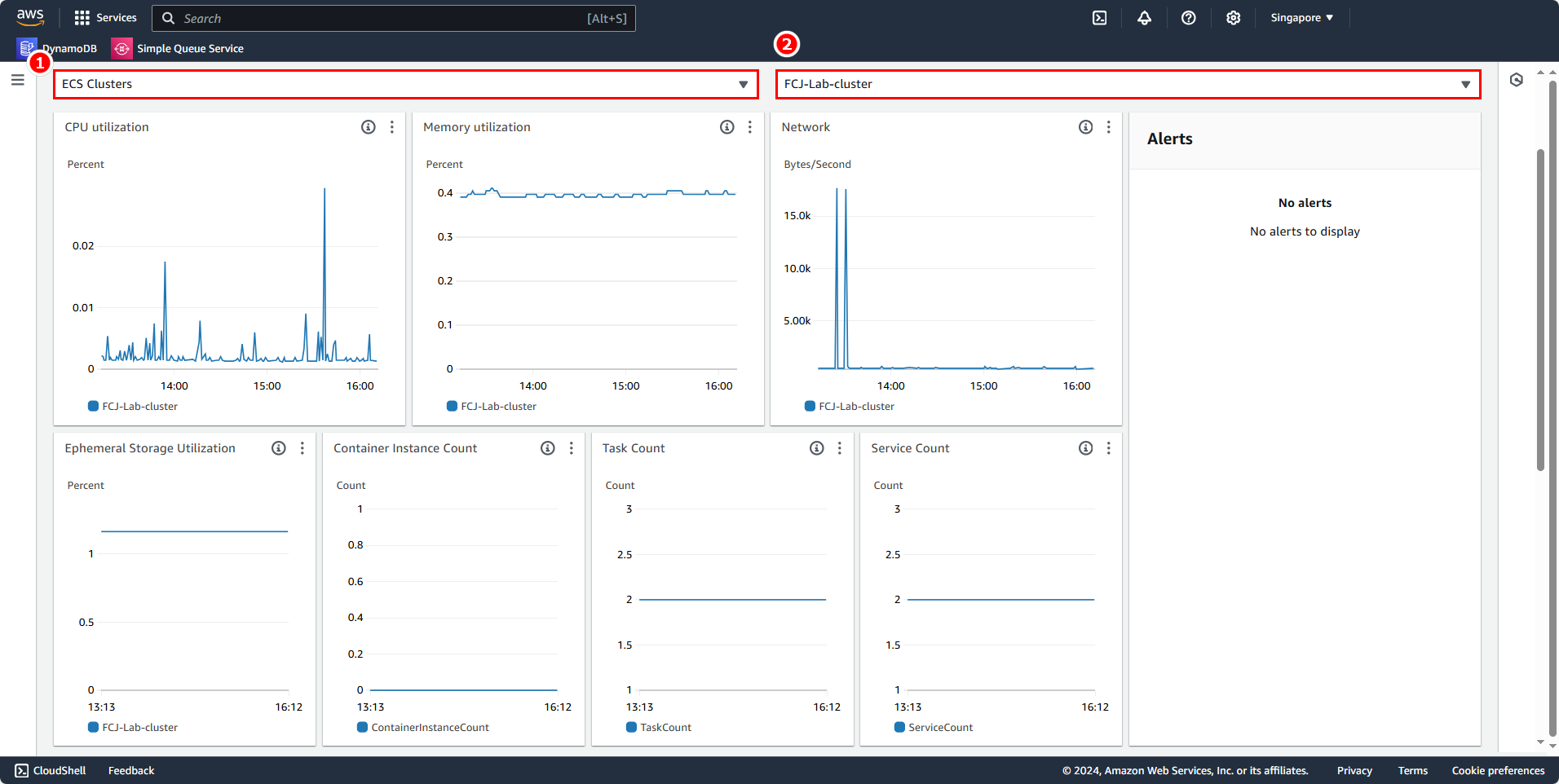Screen dimensions: 1559x784
Task: Open the DynamoDB favorite shortcut
Action: click(x=57, y=48)
